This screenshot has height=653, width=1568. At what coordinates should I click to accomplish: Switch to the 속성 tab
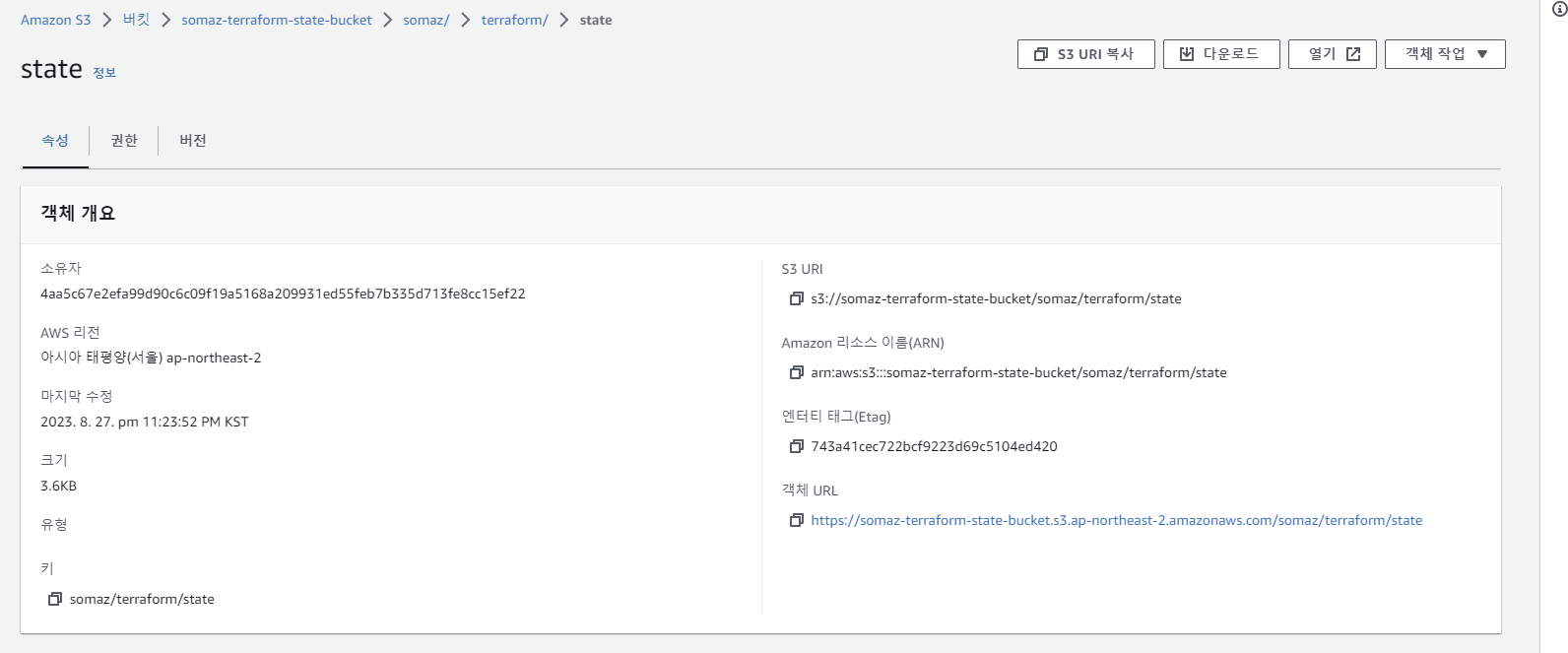pyautogui.click(x=55, y=141)
